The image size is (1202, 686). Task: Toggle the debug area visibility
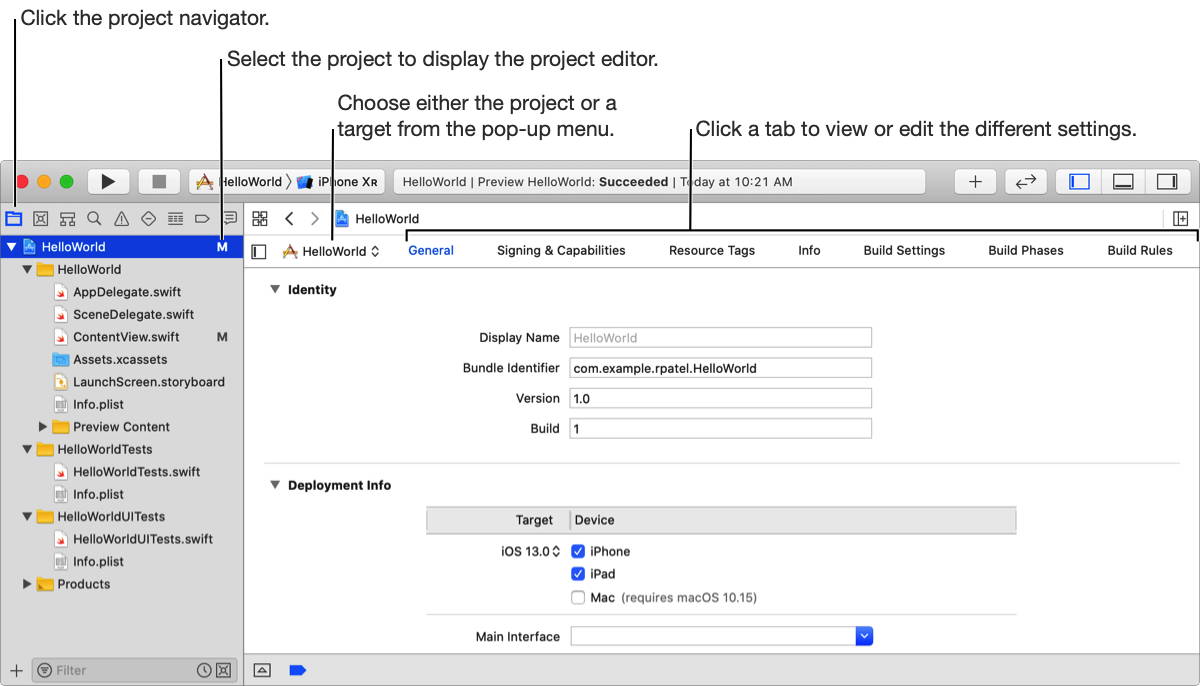[x=1123, y=181]
